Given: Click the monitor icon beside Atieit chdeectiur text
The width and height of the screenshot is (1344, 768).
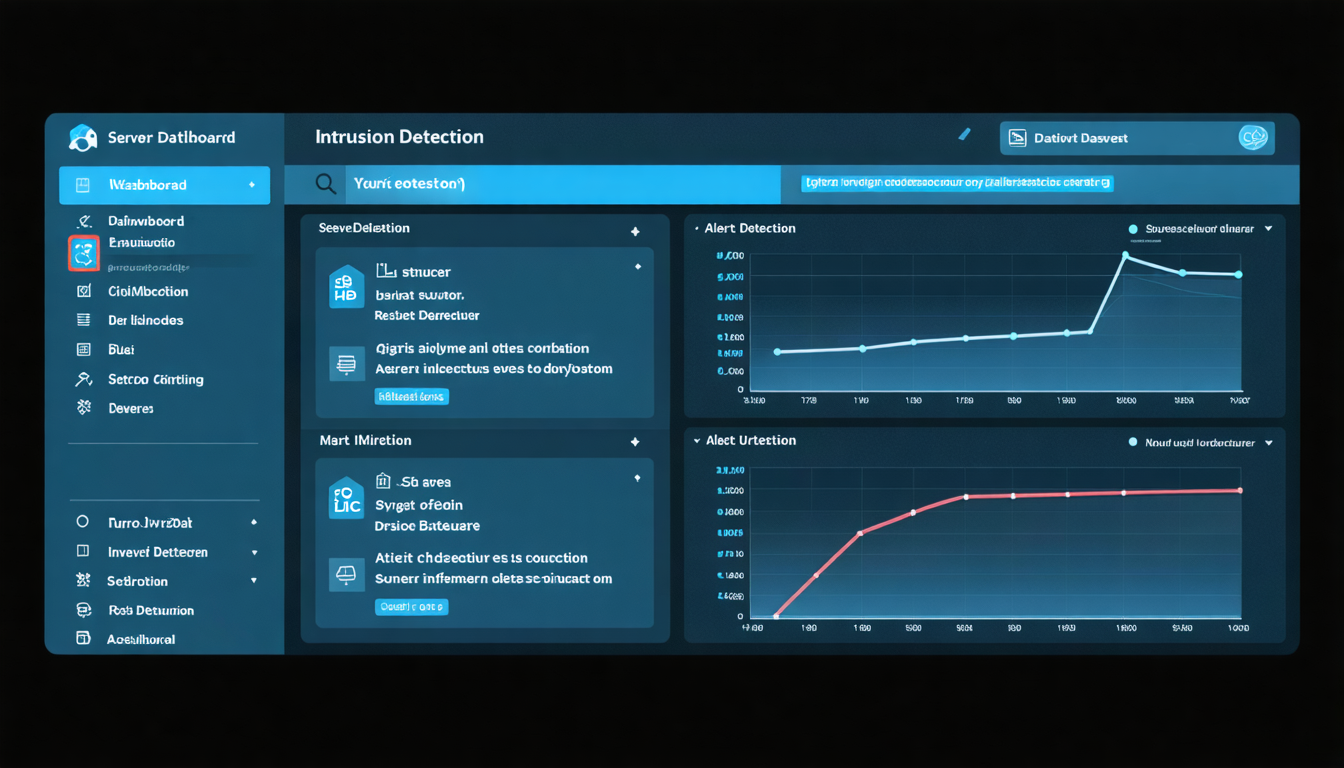Looking at the screenshot, I should (346, 574).
